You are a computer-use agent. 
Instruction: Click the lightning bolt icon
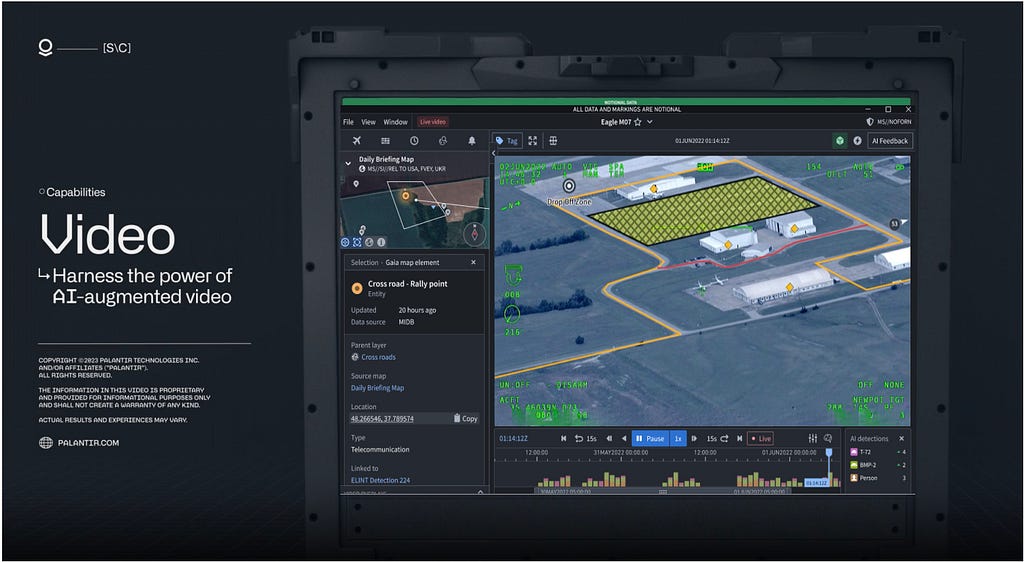coord(857,141)
